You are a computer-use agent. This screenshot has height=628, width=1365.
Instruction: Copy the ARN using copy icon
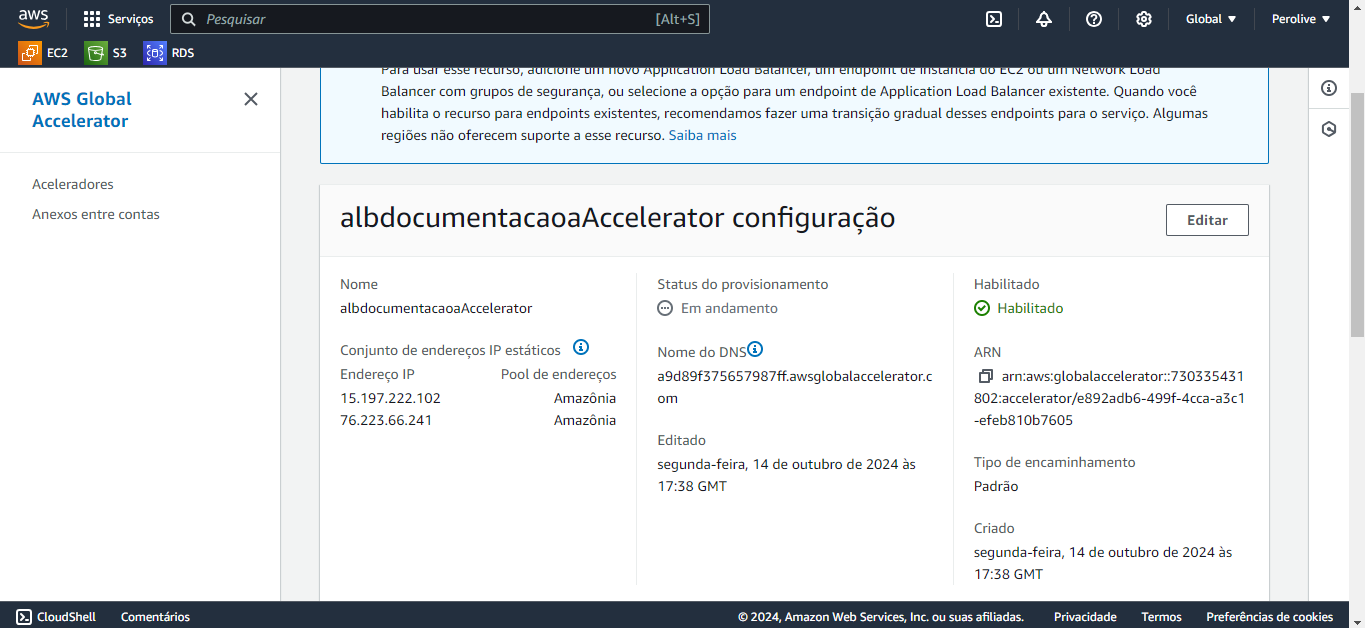coord(985,376)
